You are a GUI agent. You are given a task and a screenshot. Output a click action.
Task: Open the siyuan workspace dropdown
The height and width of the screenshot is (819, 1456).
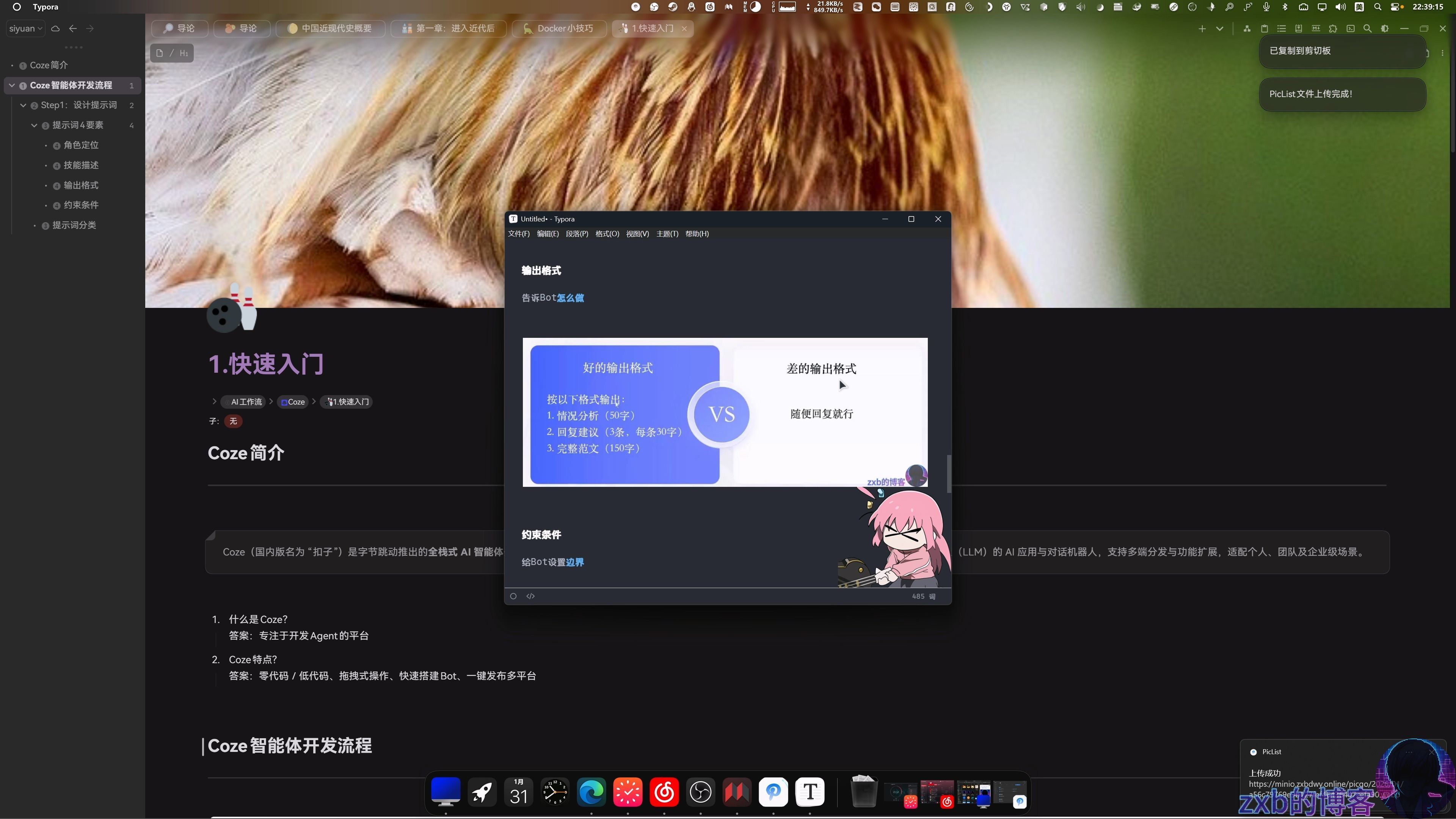coord(25,28)
